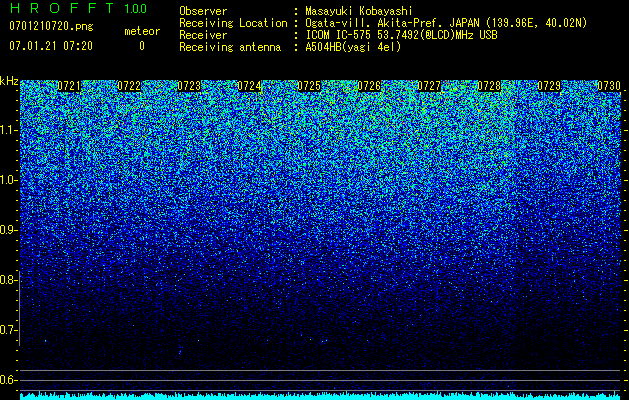Screen dimensions: 629x400
Task: Click the 0722 time marker
Action: coord(129,86)
